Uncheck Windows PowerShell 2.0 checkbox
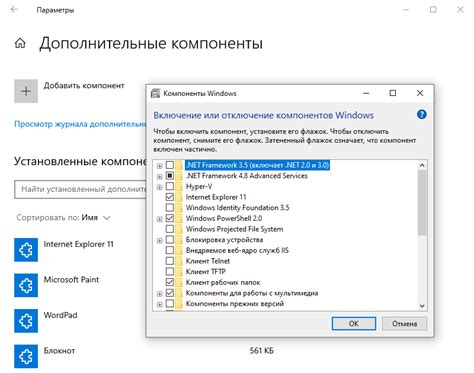Screen dimensions: 474x373 [x=170, y=218]
